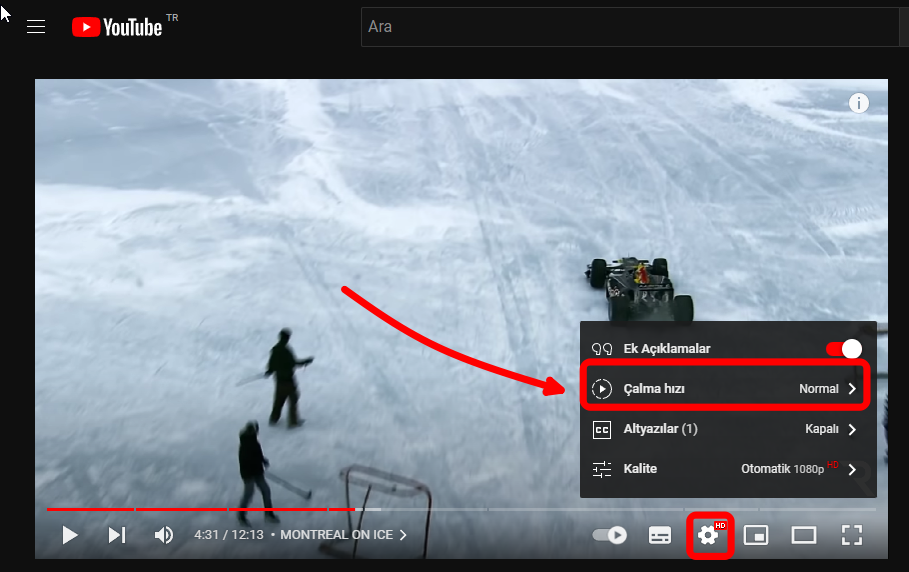Image resolution: width=909 pixels, height=572 pixels.
Task: Turn off Ek Açıklamalar toggle
Action: pyautogui.click(x=843, y=349)
